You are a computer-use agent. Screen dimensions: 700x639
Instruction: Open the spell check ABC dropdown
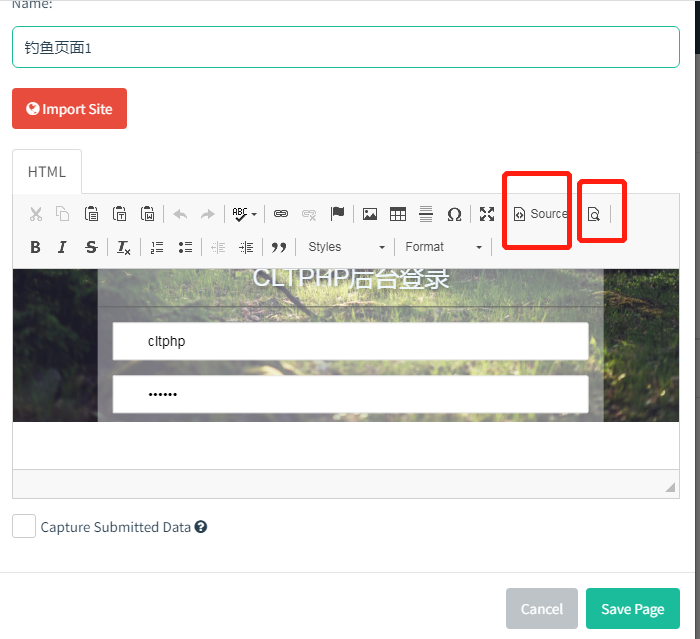[244, 214]
